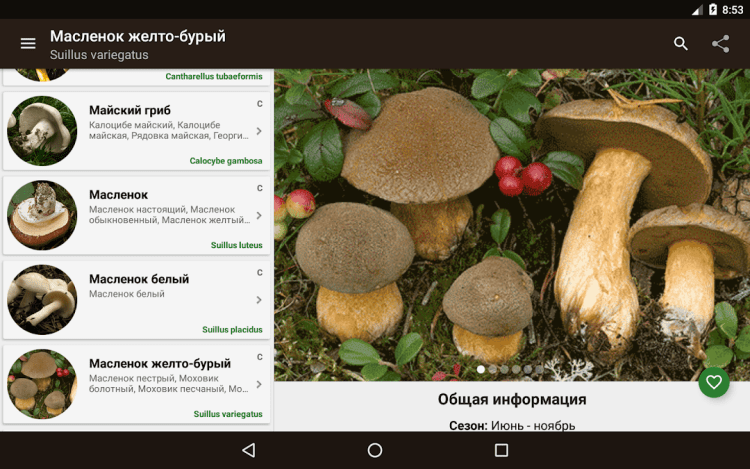
Task: Open the Calocybe gambosa latin name link
Action: click(x=226, y=161)
